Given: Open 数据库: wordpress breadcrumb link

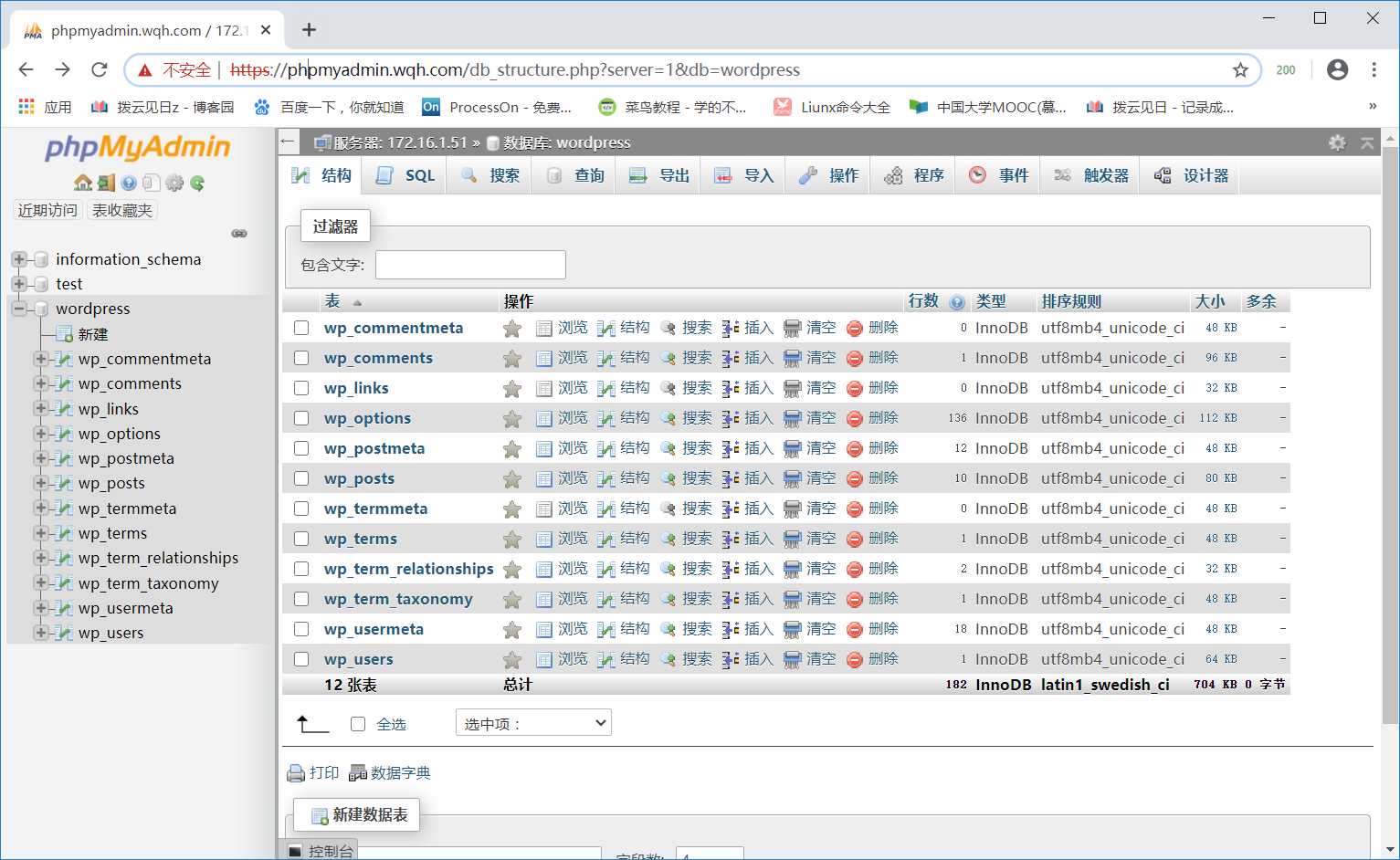Looking at the screenshot, I should coord(566,142).
